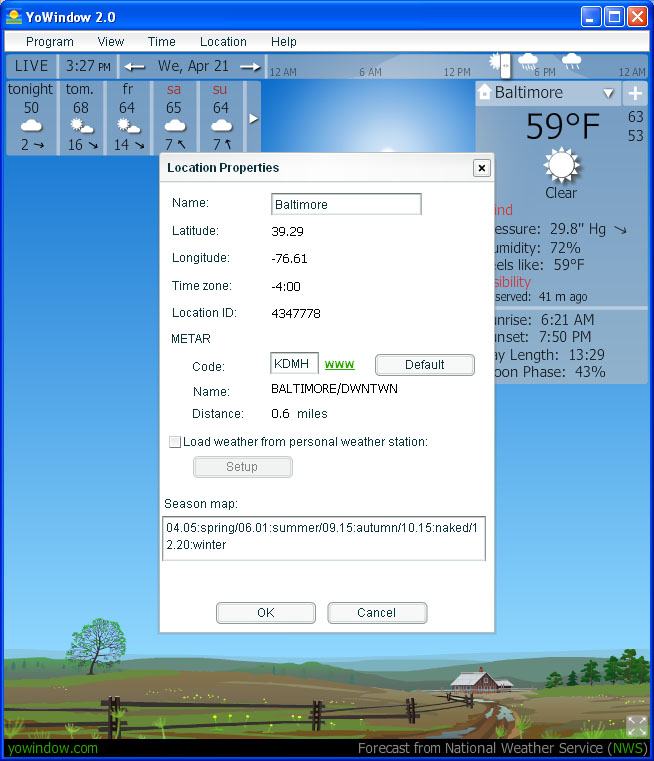The width and height of the screenshot is (654, 761).
Task: Open the View menu
Action: coord(111,42)
